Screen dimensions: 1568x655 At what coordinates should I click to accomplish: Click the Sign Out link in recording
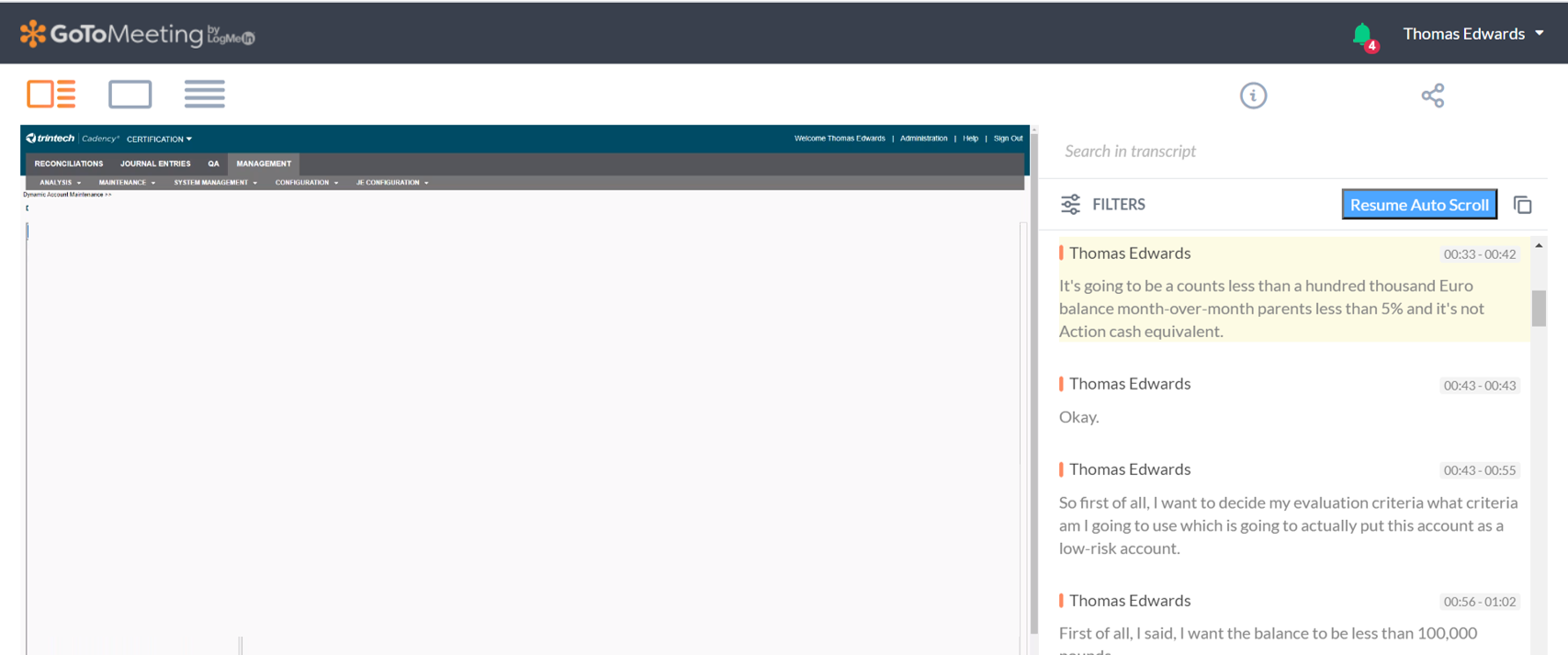1008,139
